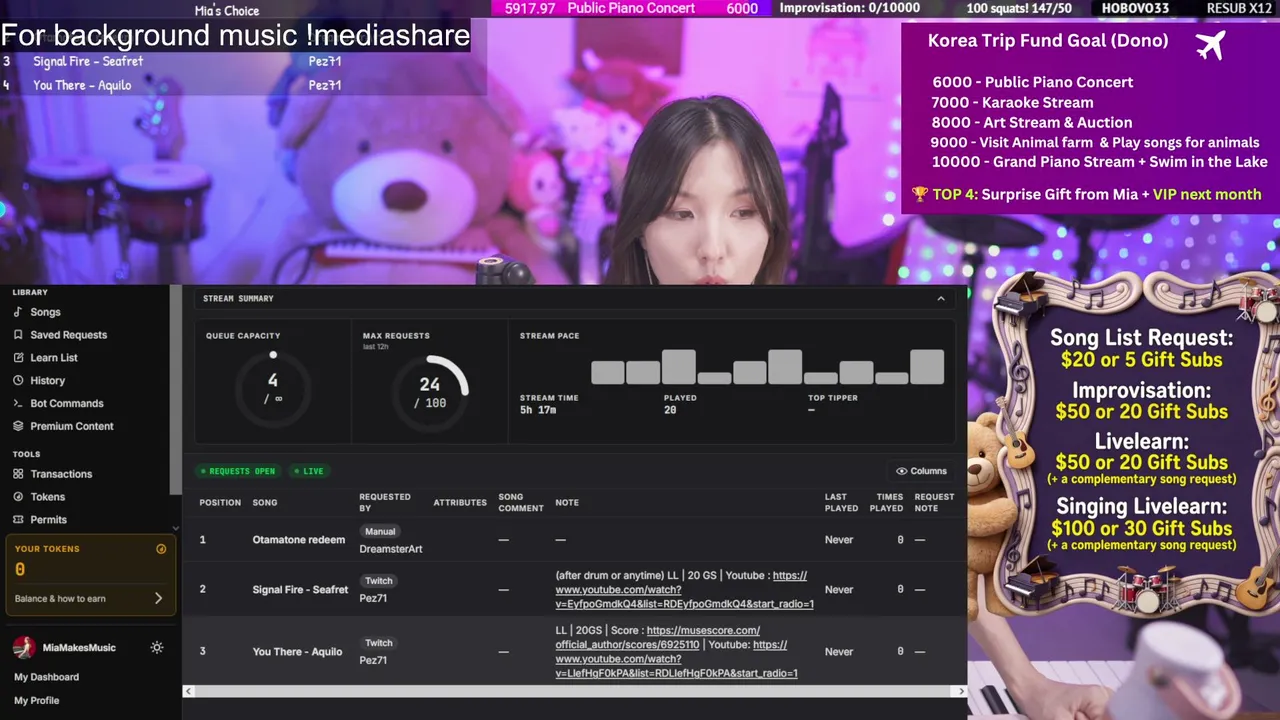Click the Manual badge on Otamatone row

(380, 532)
